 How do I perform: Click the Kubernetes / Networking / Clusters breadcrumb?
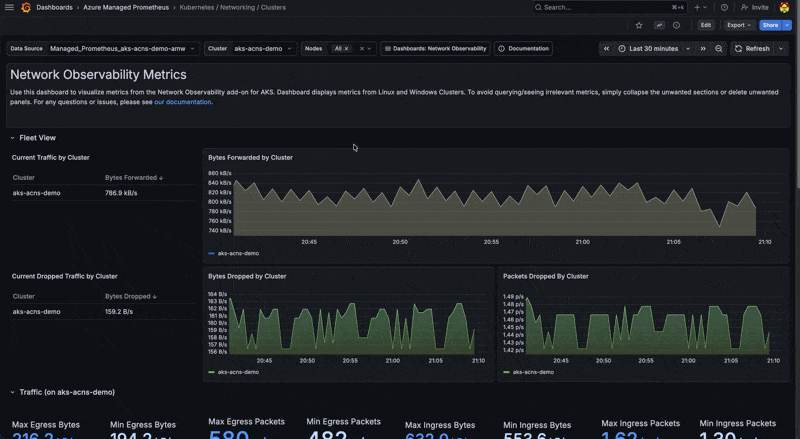(x=233, y=7)
